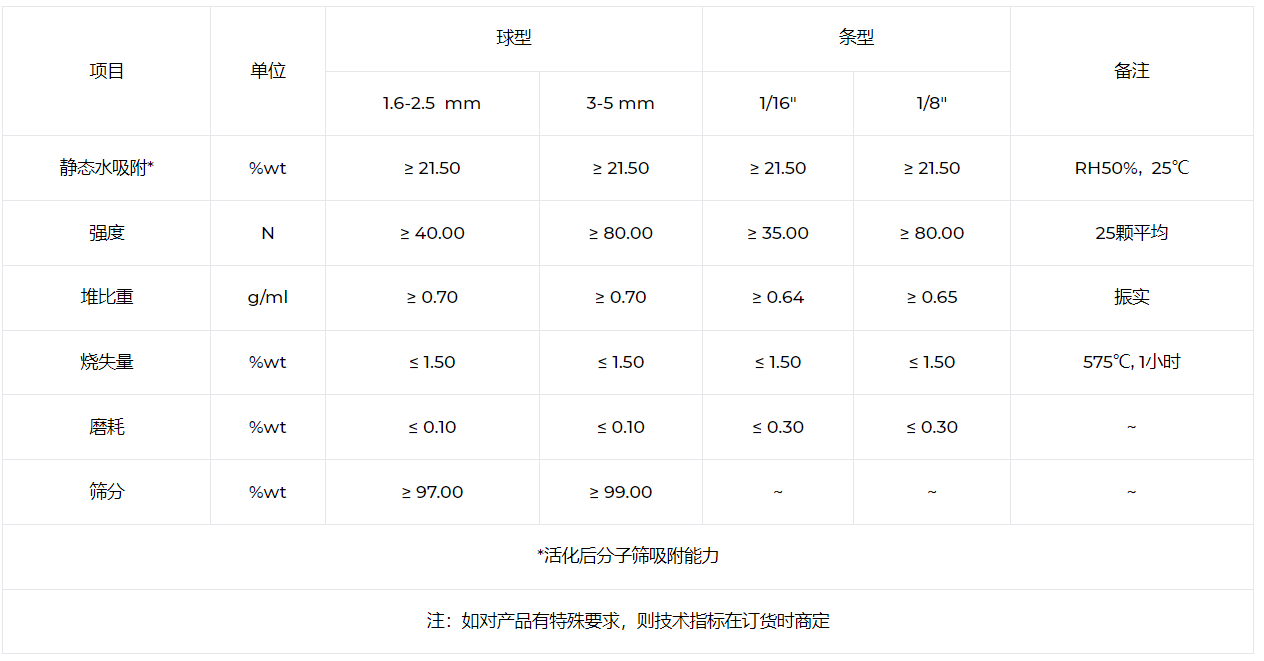The width and height of the screenshot is (1264, 661).
Task: Click the 条型 group header
Action: point(856,38)
